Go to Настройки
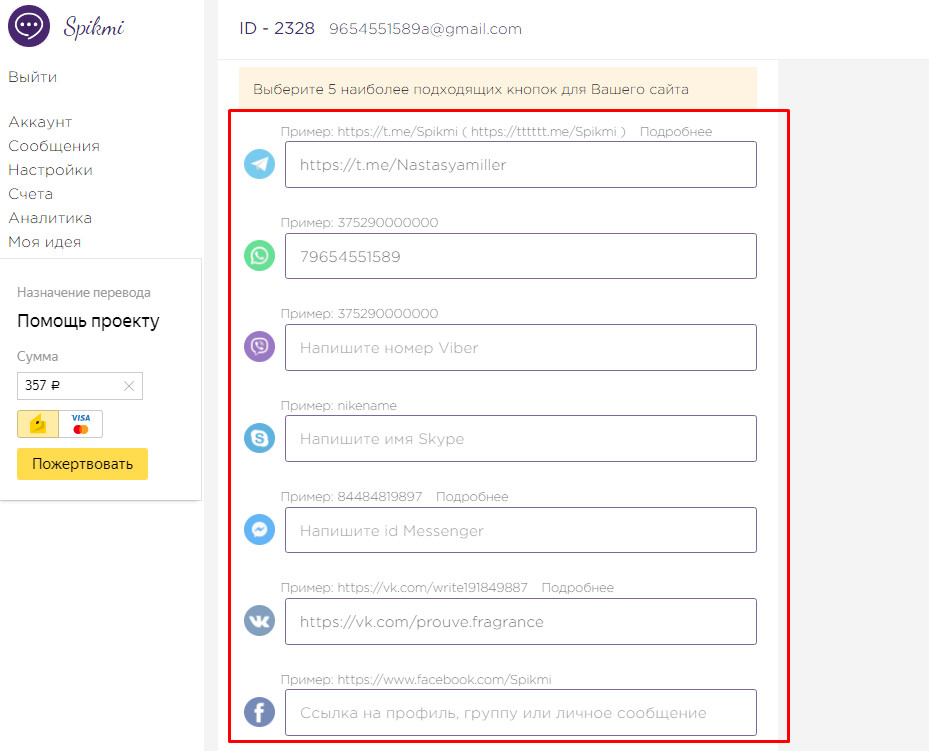Viewport: 929px width, 751px height. tap(50, 170)
